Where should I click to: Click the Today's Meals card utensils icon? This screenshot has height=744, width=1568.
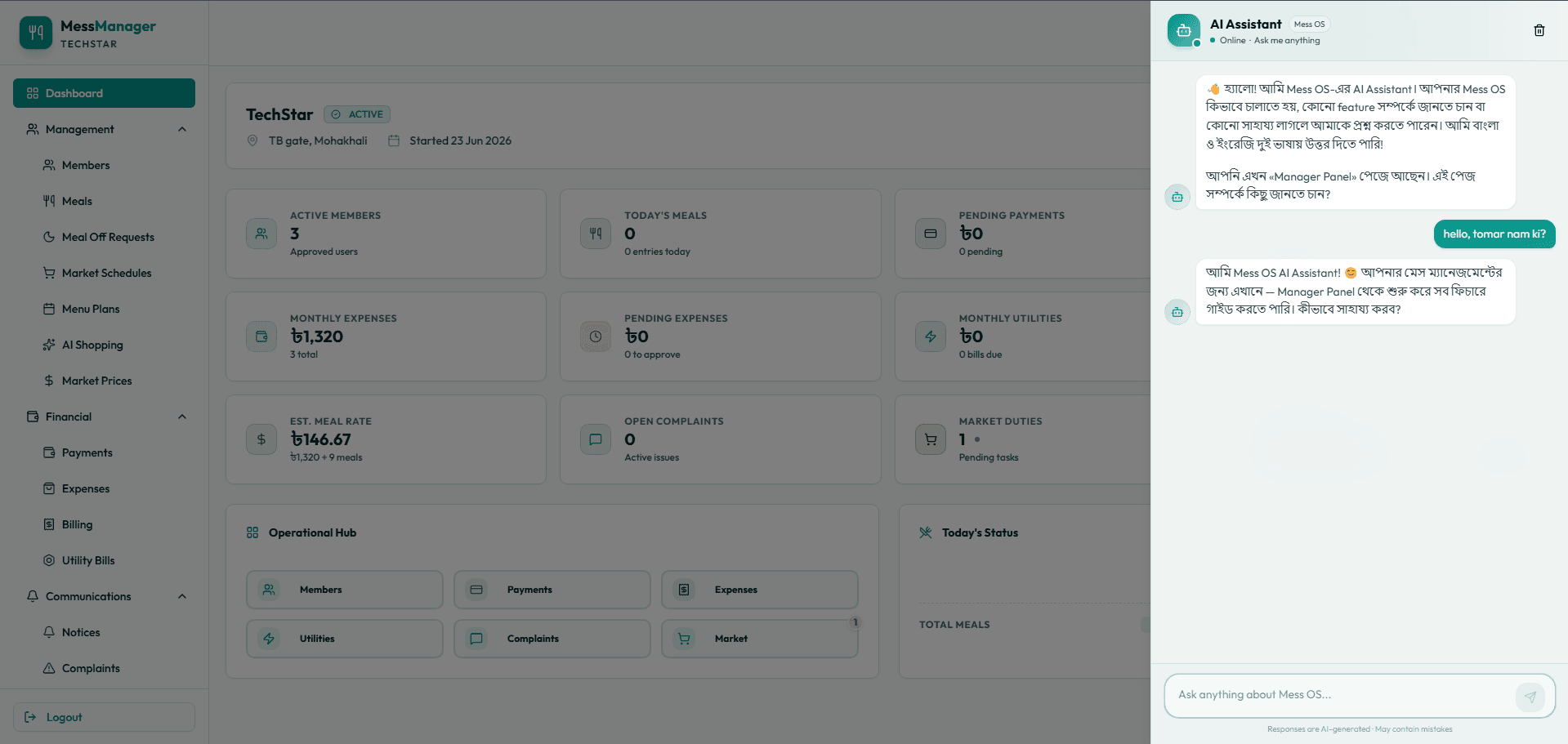[x=596, y=234]
